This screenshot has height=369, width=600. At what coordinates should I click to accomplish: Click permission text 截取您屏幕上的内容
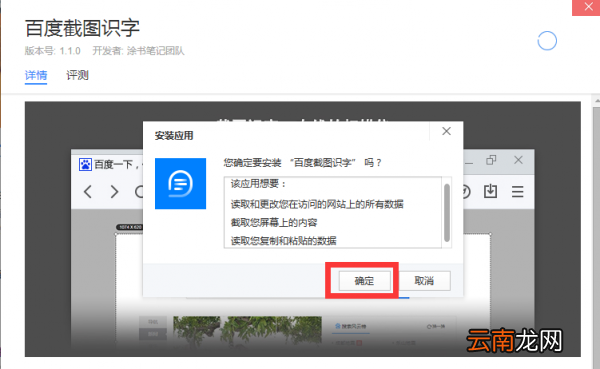point(274,222)
